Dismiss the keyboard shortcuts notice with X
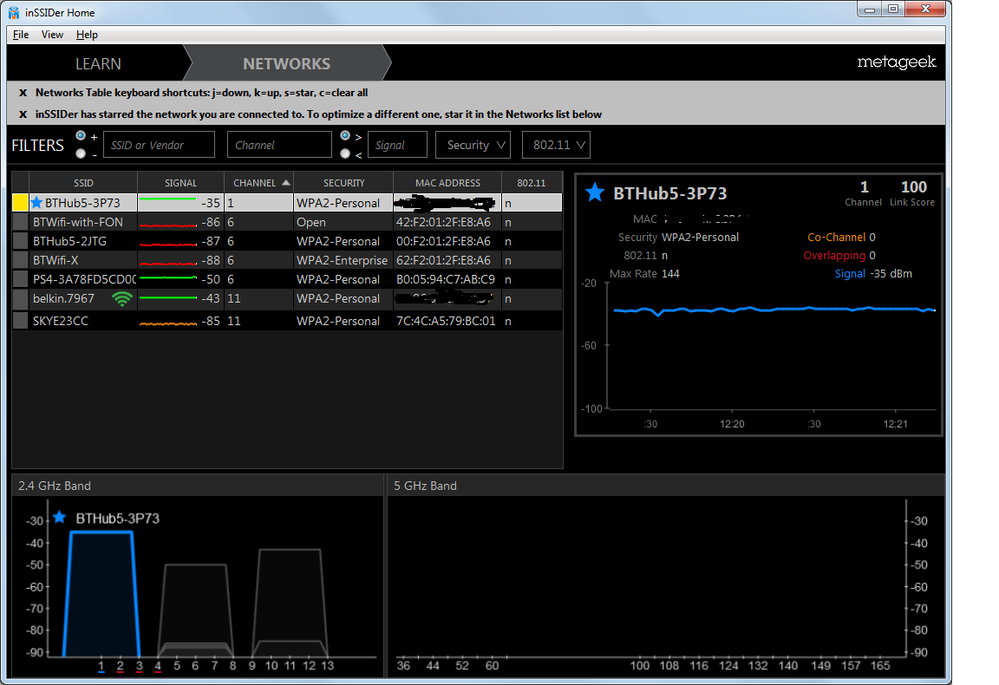Screen dimensions: 999x685 point(23,93)
